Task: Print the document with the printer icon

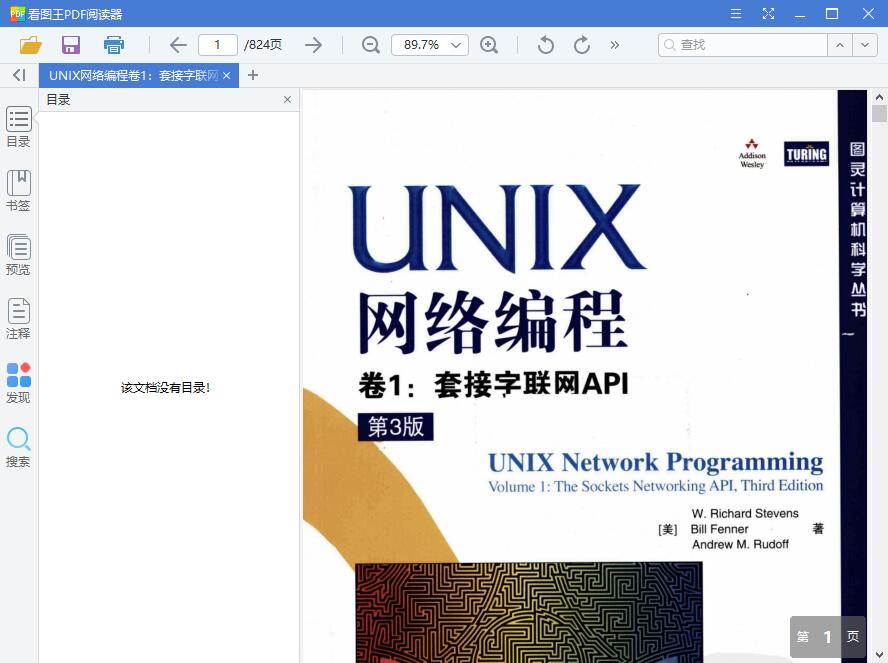Action: [113, 45]
